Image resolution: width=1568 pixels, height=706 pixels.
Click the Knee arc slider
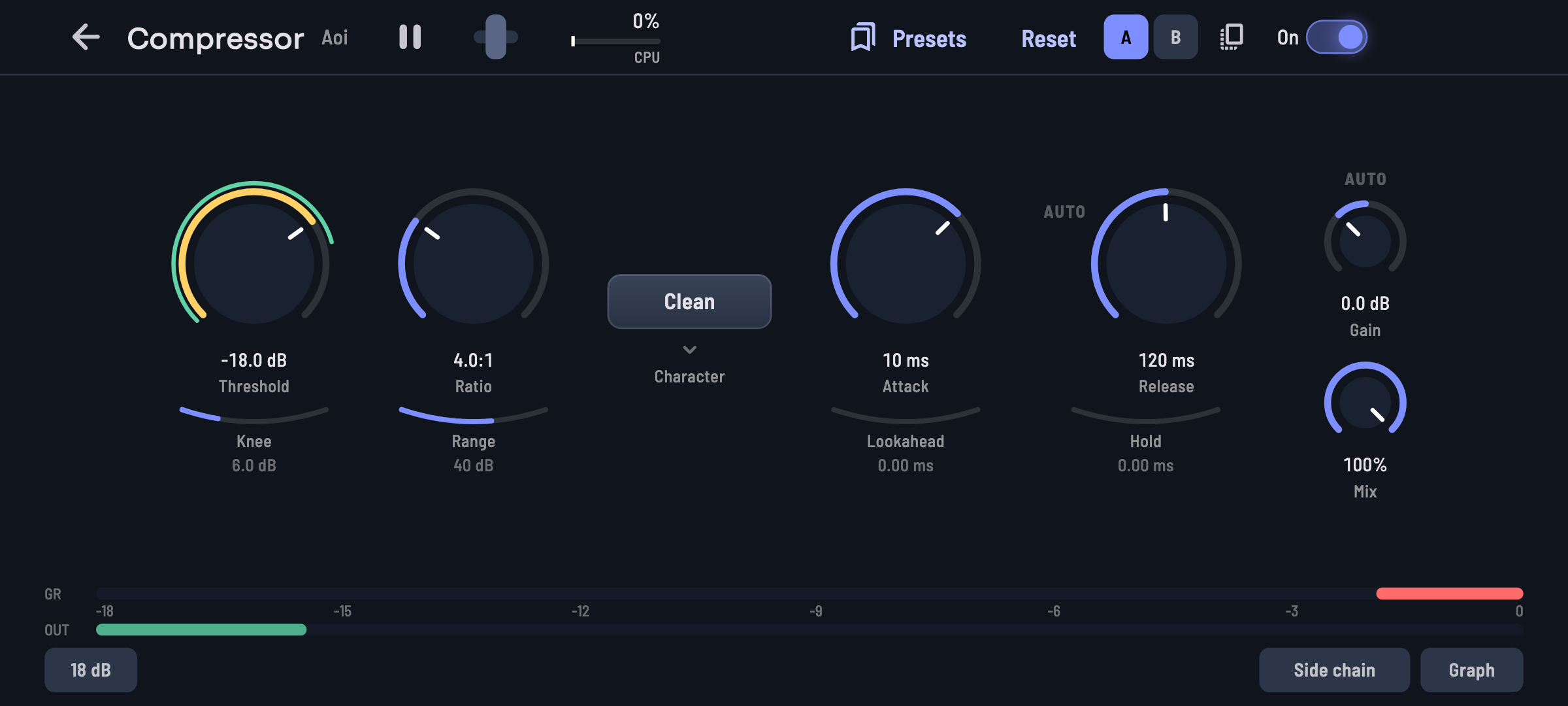click(x=253, y=414)
